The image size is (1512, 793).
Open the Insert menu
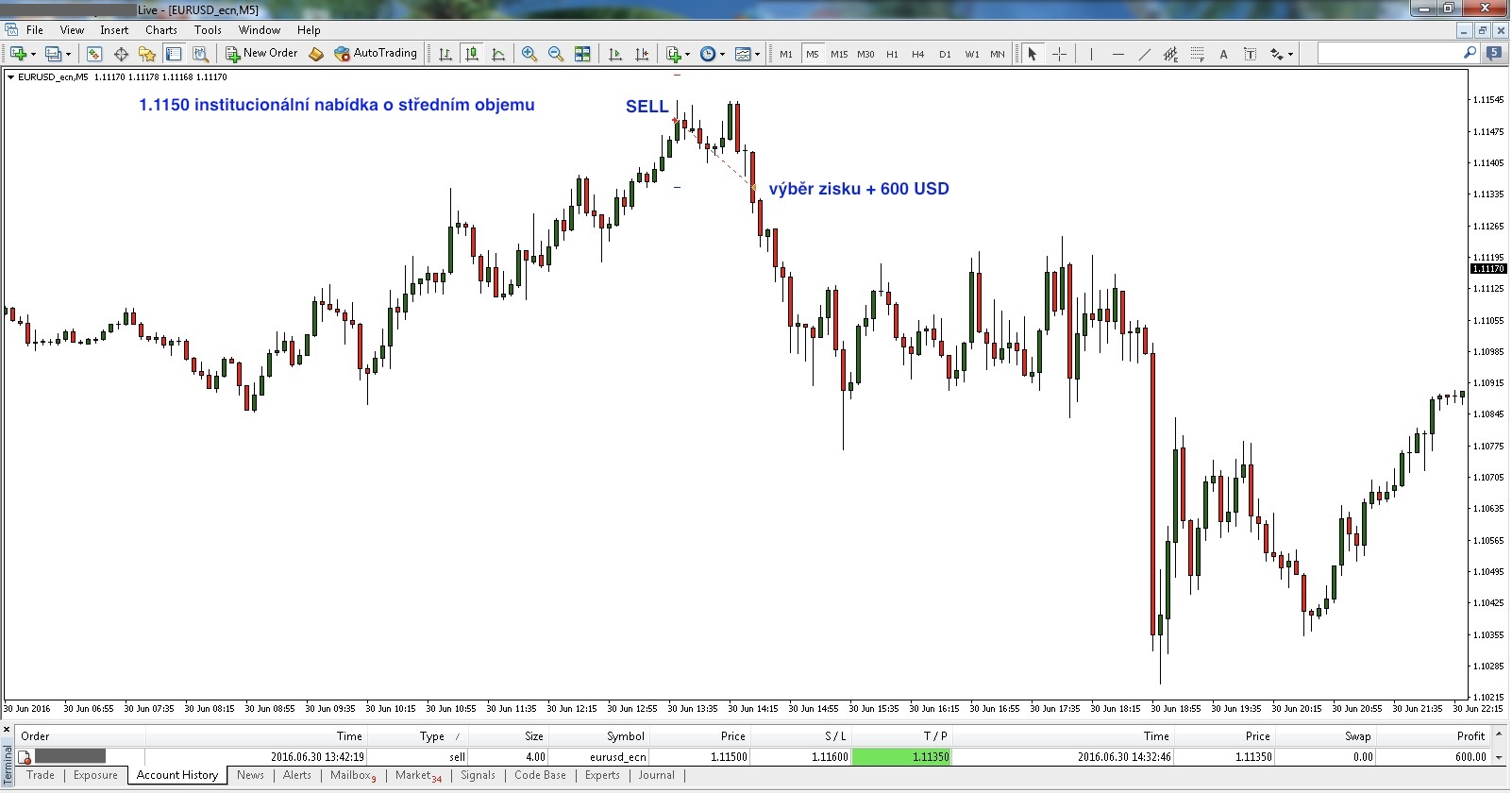pos(114,30)
